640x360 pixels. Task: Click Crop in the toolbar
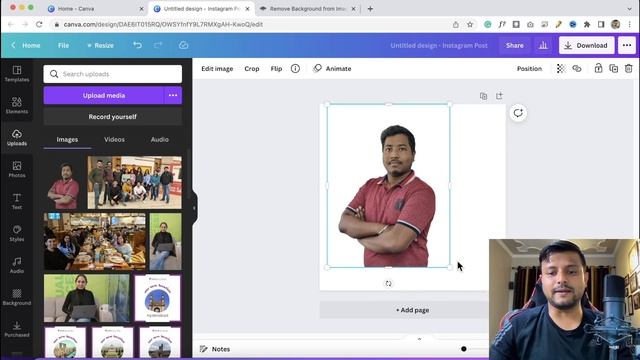[252, 69]
